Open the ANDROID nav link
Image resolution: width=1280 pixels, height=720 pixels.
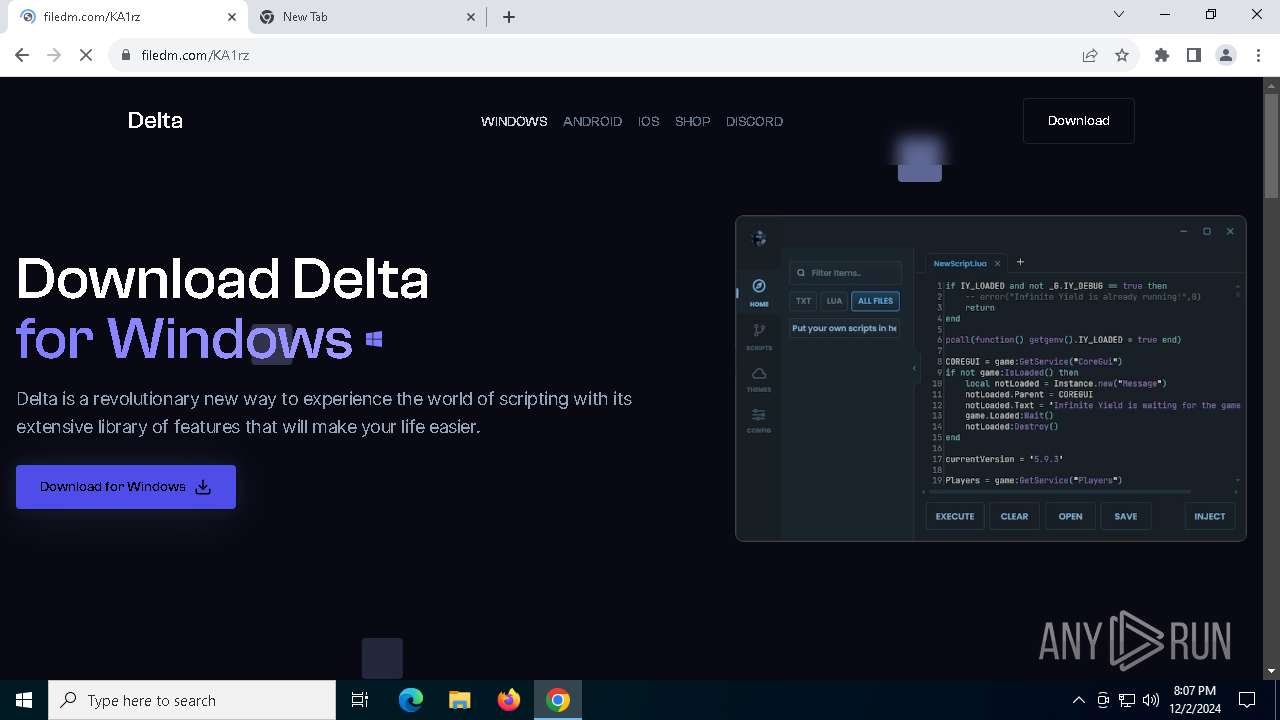(592, 121)
